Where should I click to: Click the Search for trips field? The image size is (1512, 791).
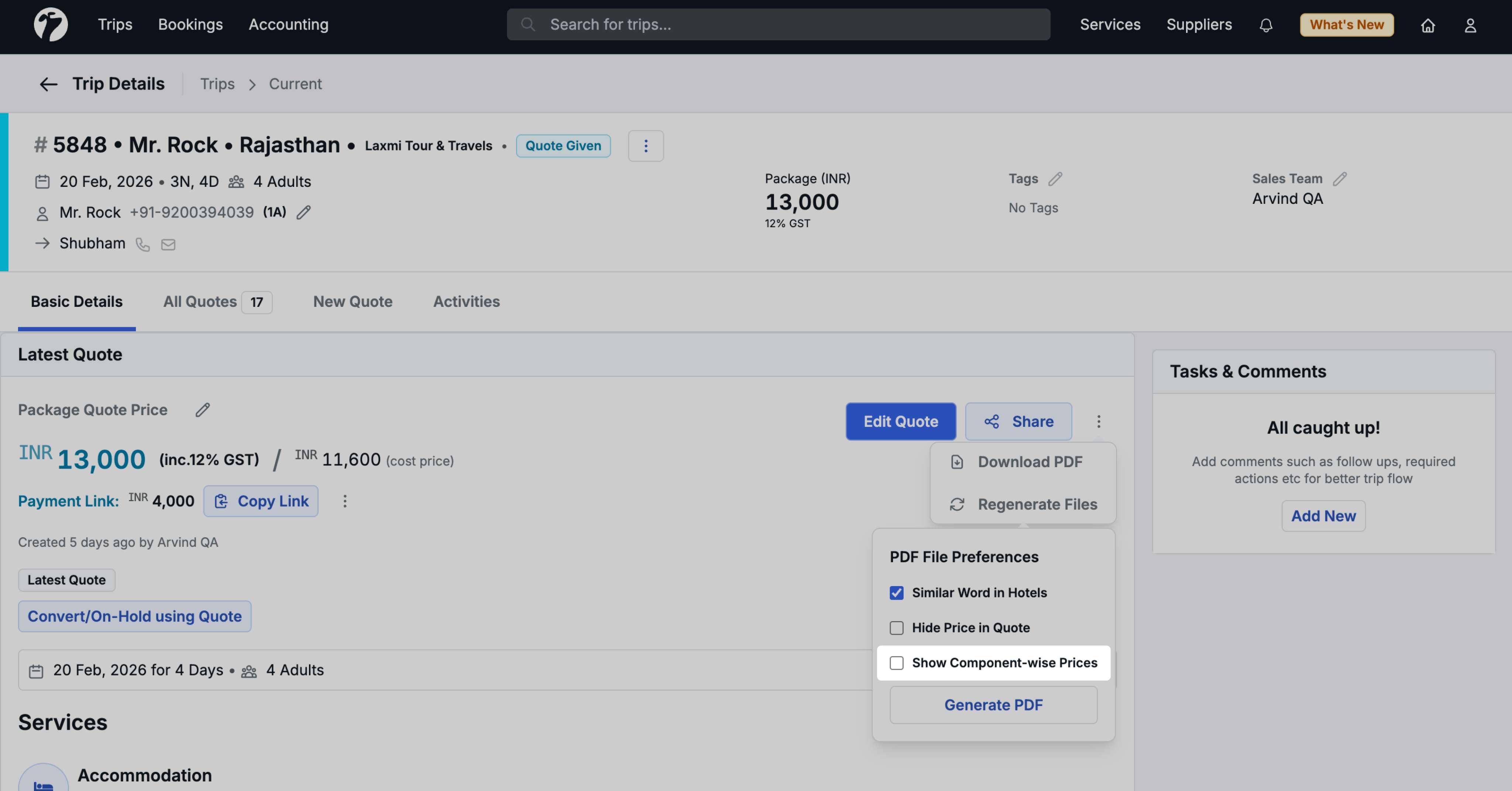(778, 25)
